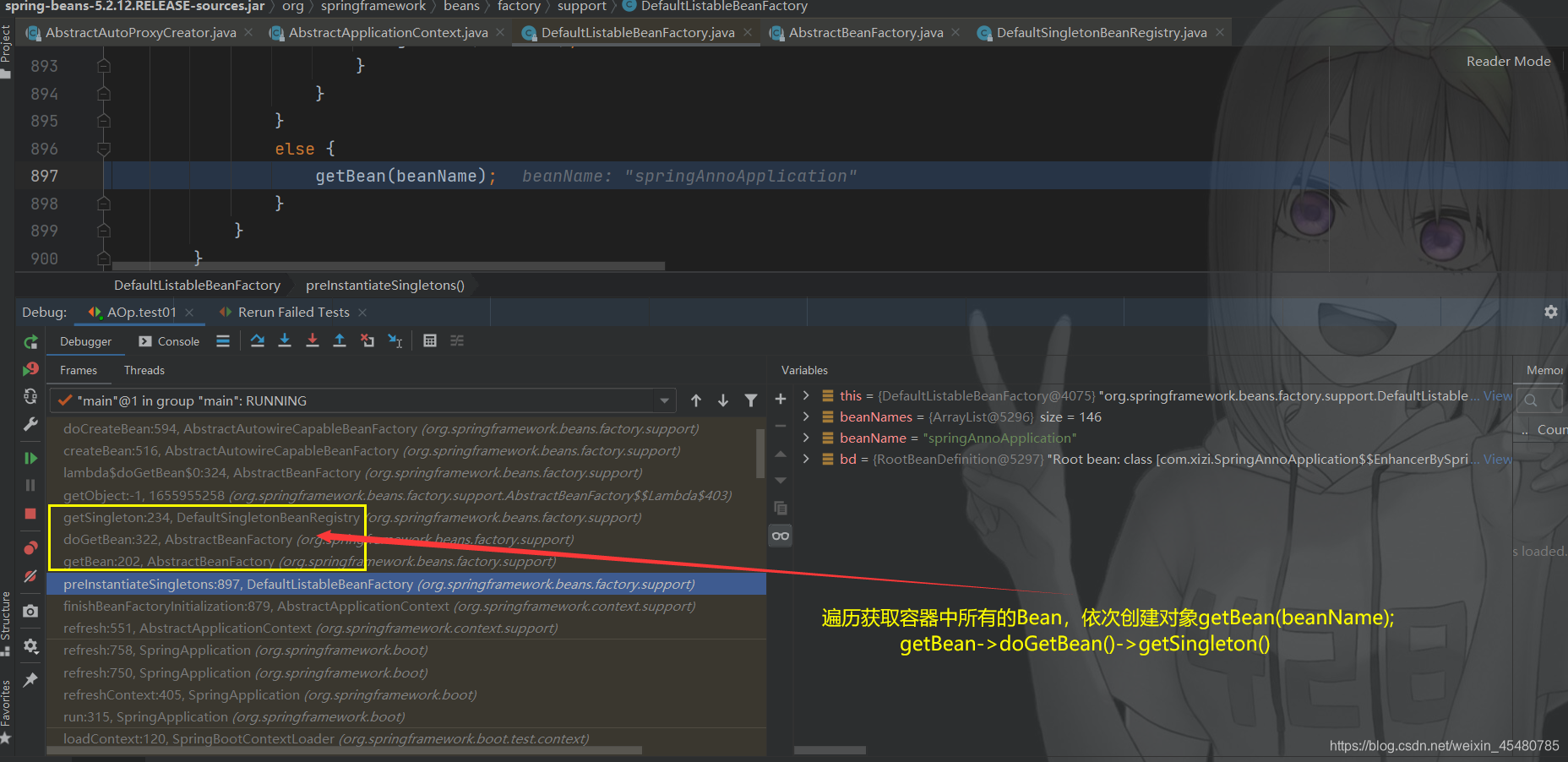
Task: View breakpoints with red circles icon
Action: pyautogui.click(x=30, y=547)
